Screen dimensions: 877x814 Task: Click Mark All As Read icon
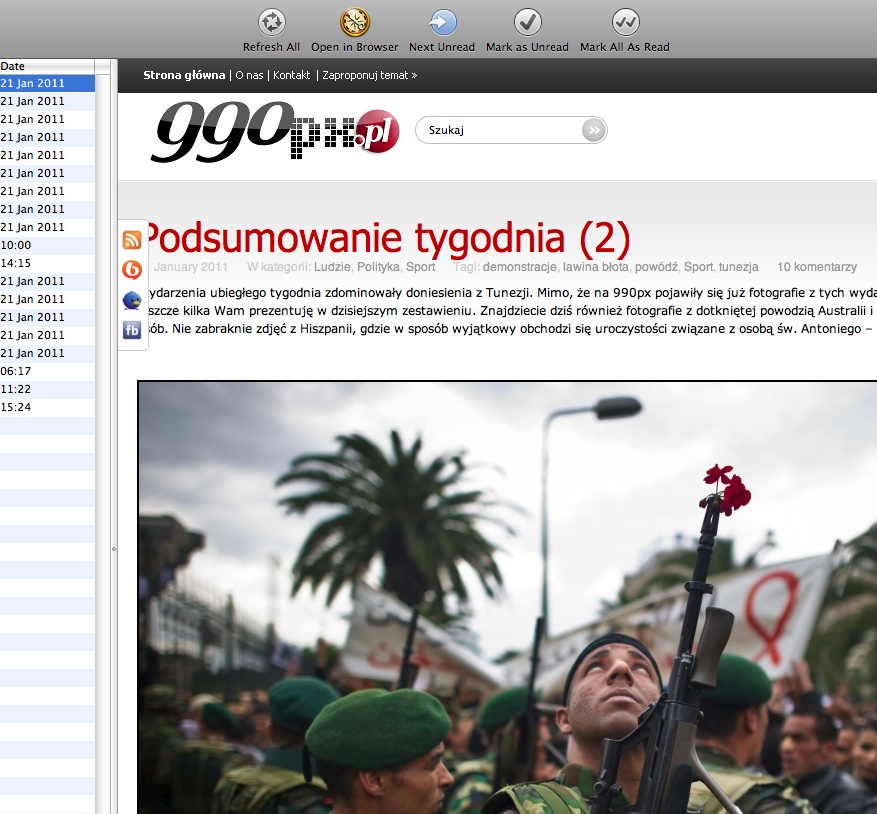click(625, 22)
